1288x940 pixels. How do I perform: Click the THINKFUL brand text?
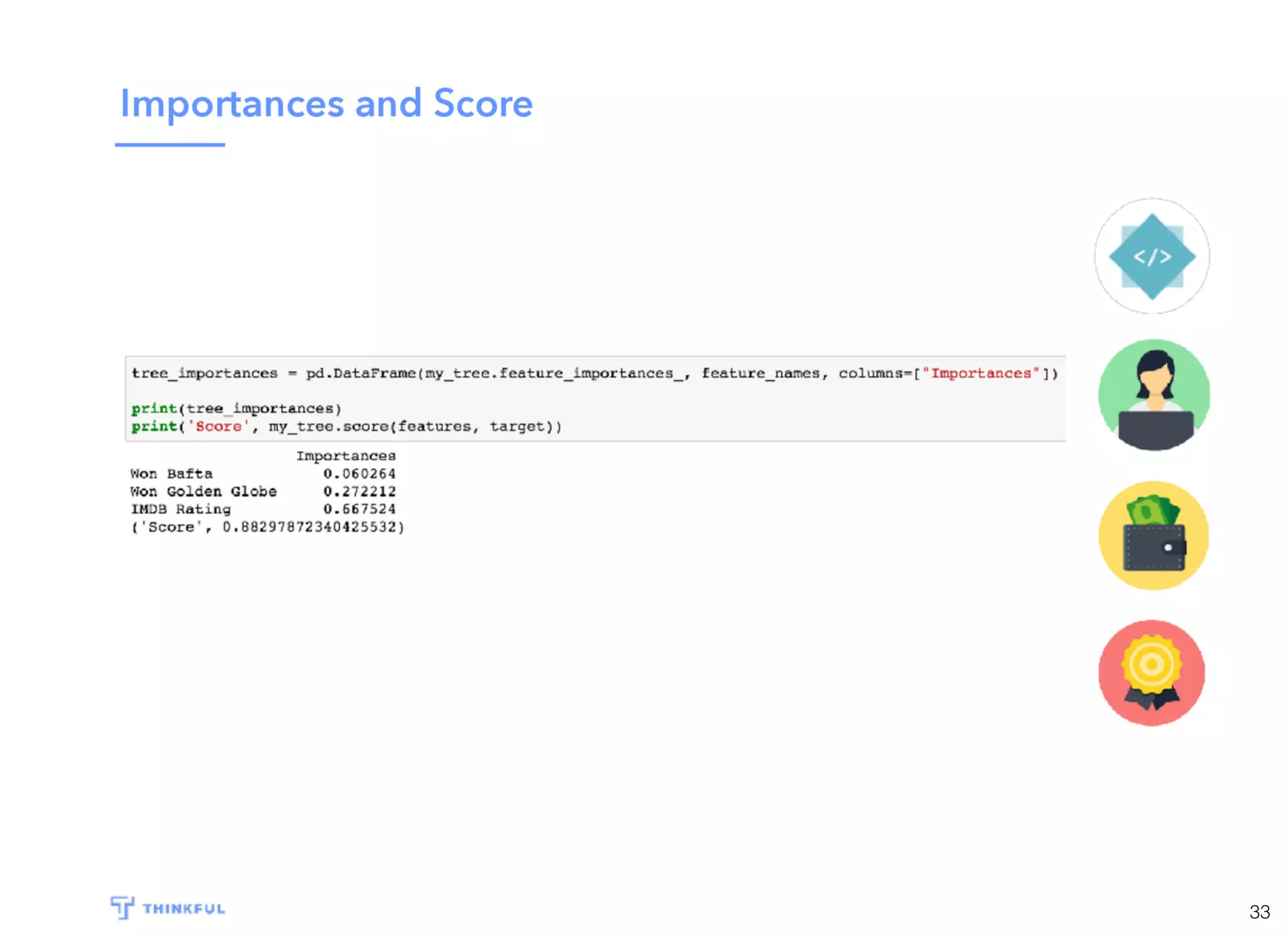(183, 909)
